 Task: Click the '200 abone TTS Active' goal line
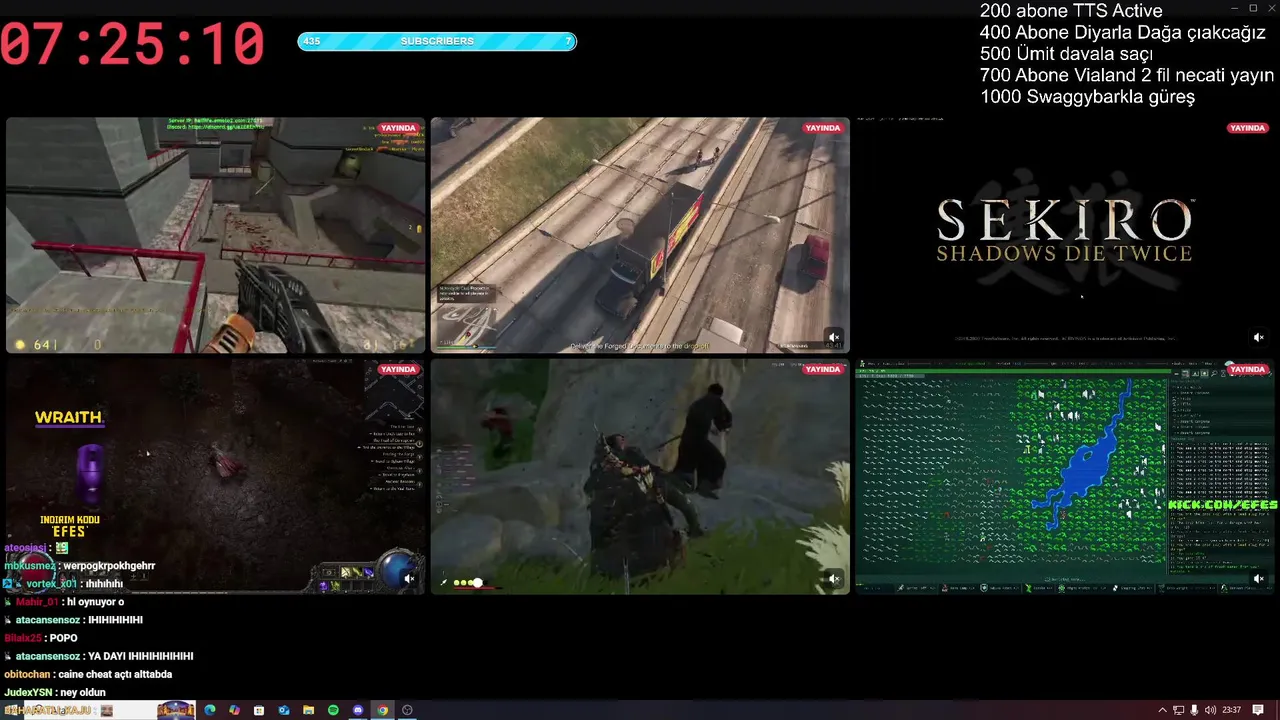[x=1071, y=11]
